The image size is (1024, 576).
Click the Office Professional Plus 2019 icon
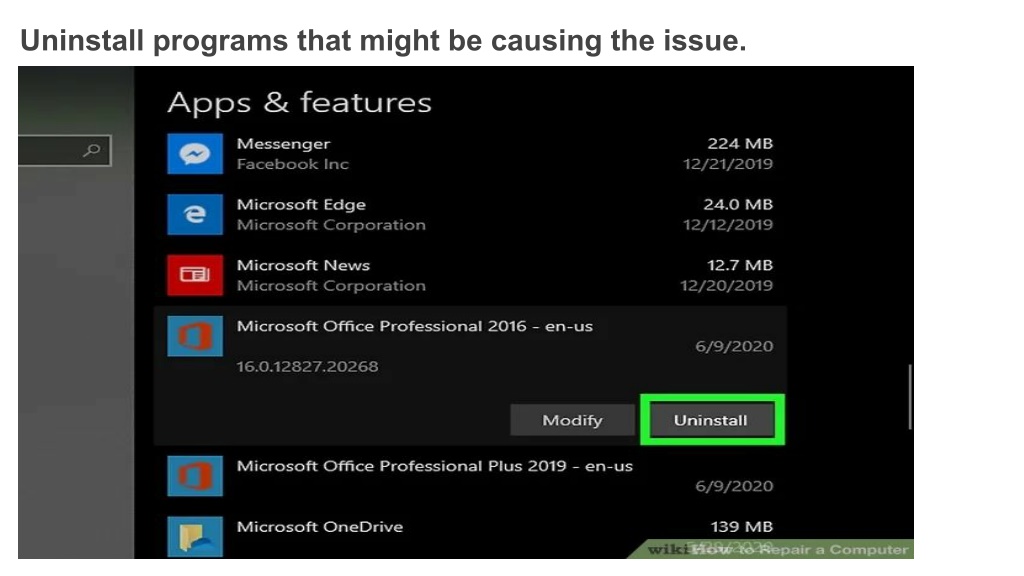195,476
